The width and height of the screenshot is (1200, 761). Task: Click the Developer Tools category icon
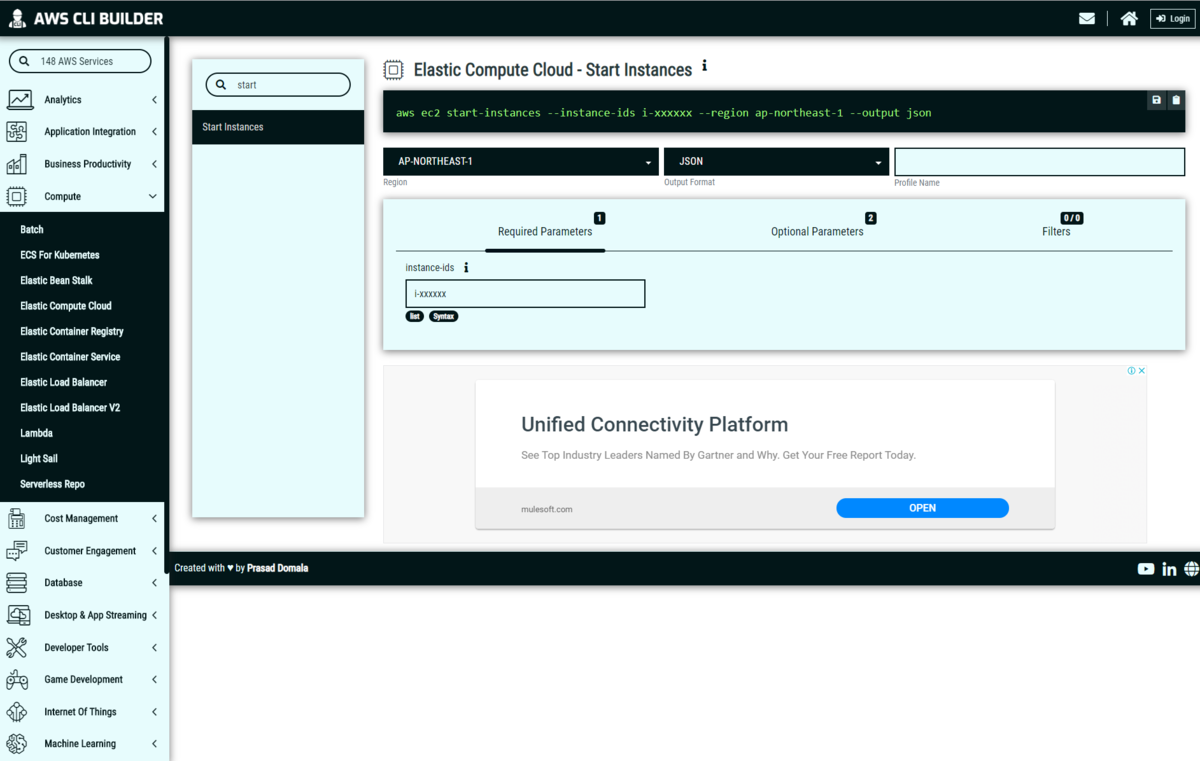[17, 647]
